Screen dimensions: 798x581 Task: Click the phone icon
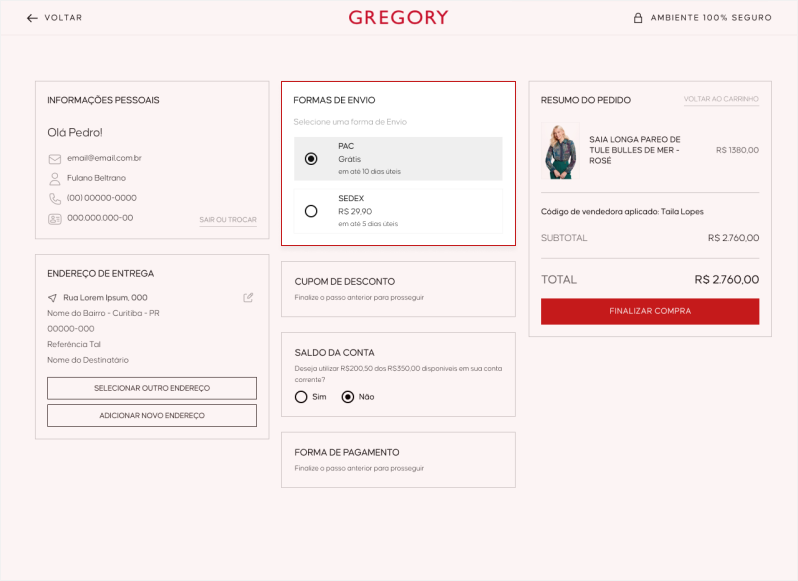click(55, 198)
